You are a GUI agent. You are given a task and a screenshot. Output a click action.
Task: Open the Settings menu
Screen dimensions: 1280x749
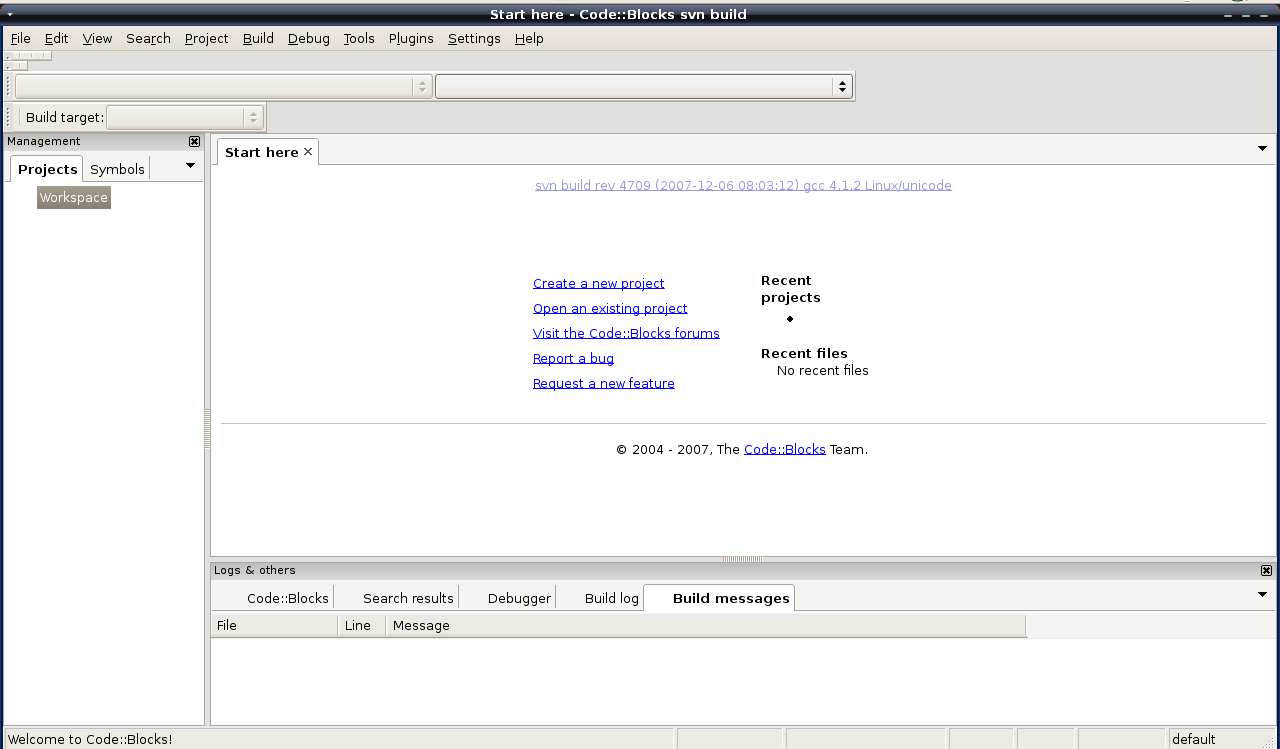pyautogui.click(x=474, y=38)
